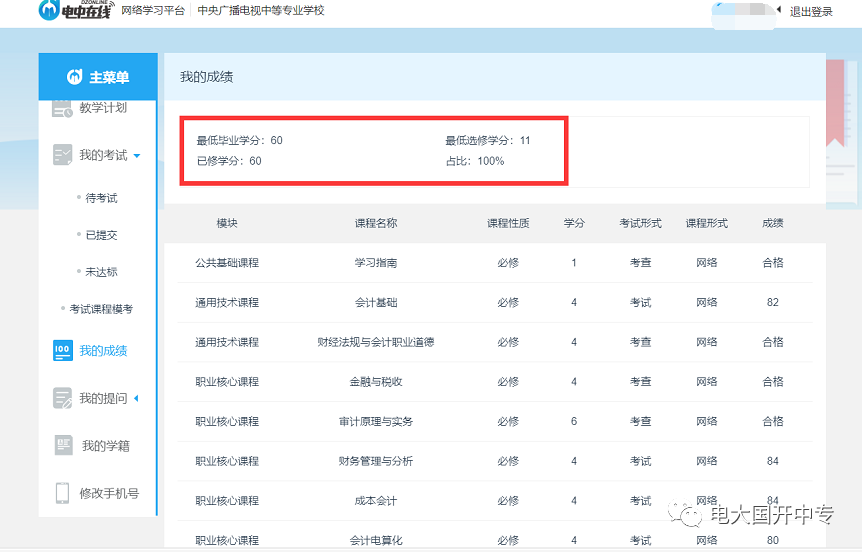Open 待考试 in exam submenu
This screenshot has width=862, height=552.
pyautogui.click(x=100, y=198)
